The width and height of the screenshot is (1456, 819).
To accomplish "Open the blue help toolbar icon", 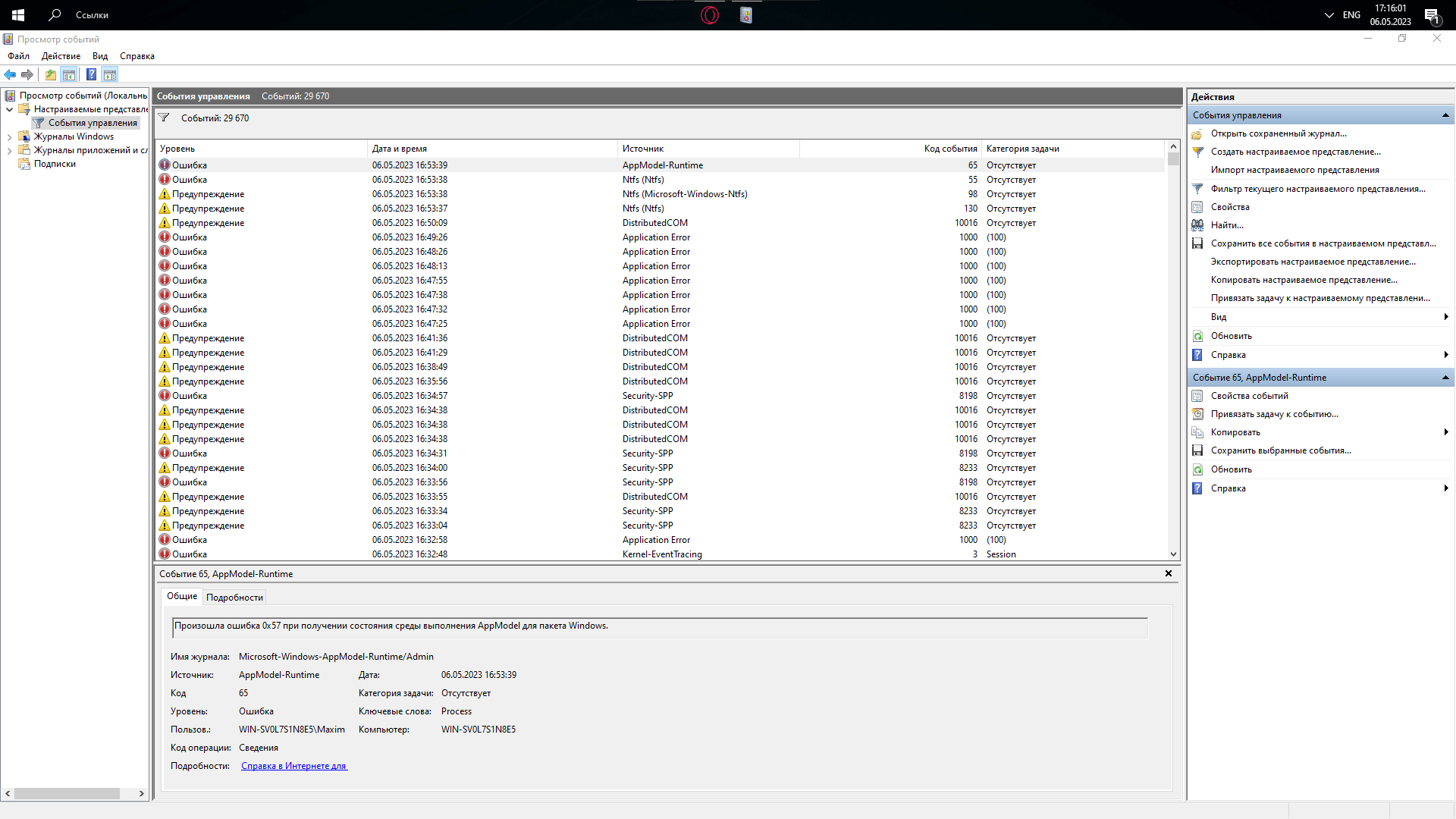I will pyautogui.click(x=91, y=74).
